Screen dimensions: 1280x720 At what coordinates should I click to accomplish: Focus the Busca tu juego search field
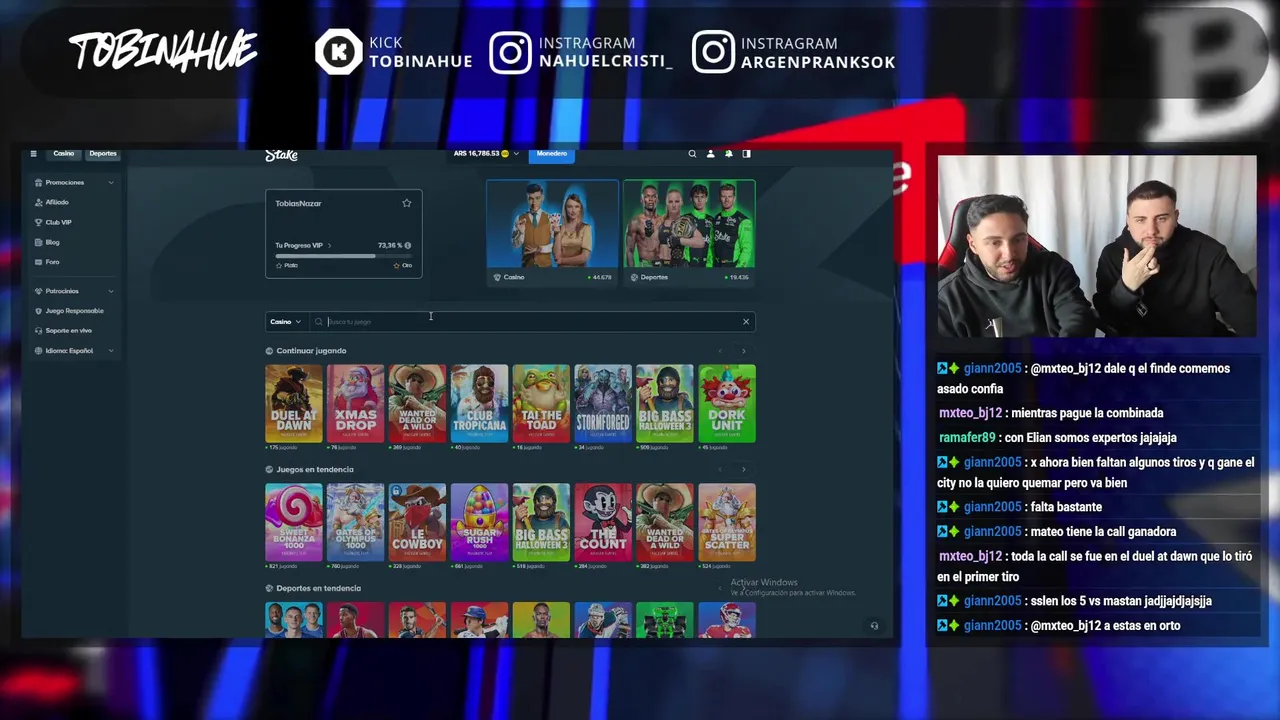[x=532, y=322]
